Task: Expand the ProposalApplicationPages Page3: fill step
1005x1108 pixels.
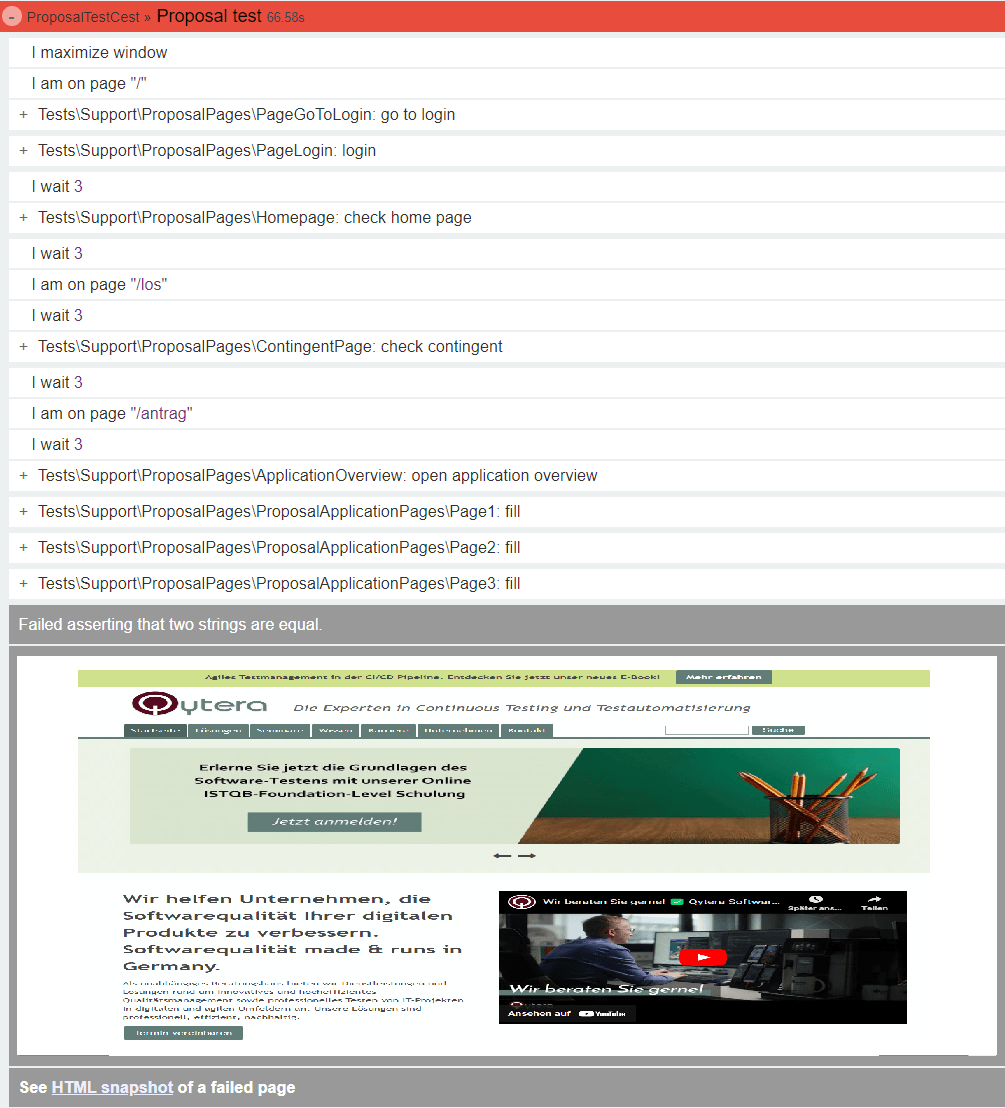Action: point(22,583)
